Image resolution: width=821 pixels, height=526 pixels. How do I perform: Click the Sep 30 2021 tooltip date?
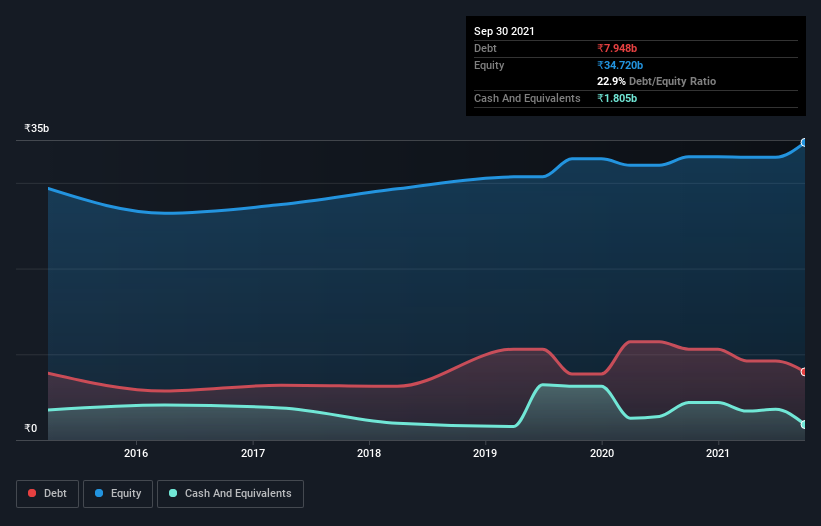[504, 31]
